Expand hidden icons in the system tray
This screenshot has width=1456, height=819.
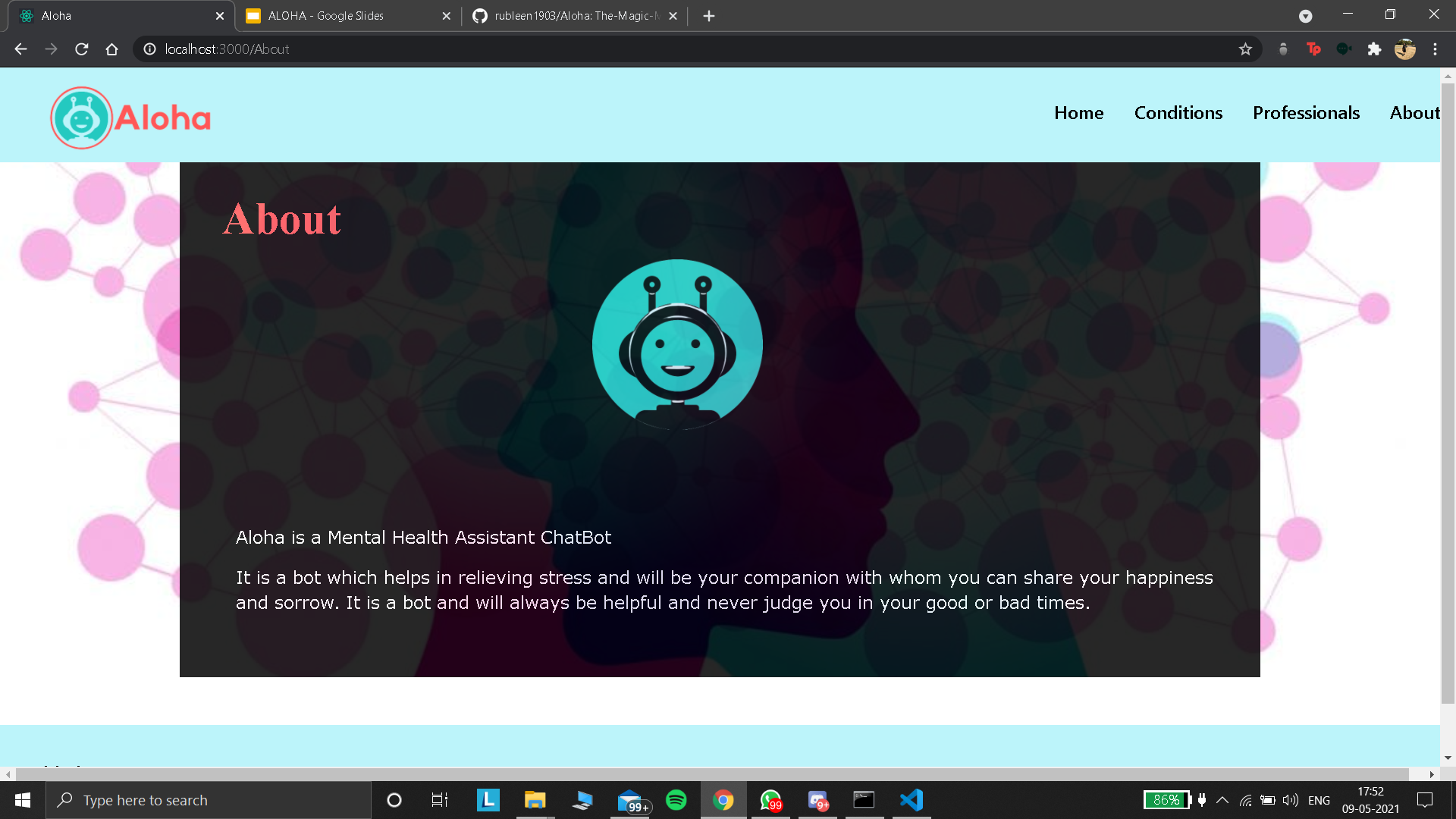point(1222,800)
